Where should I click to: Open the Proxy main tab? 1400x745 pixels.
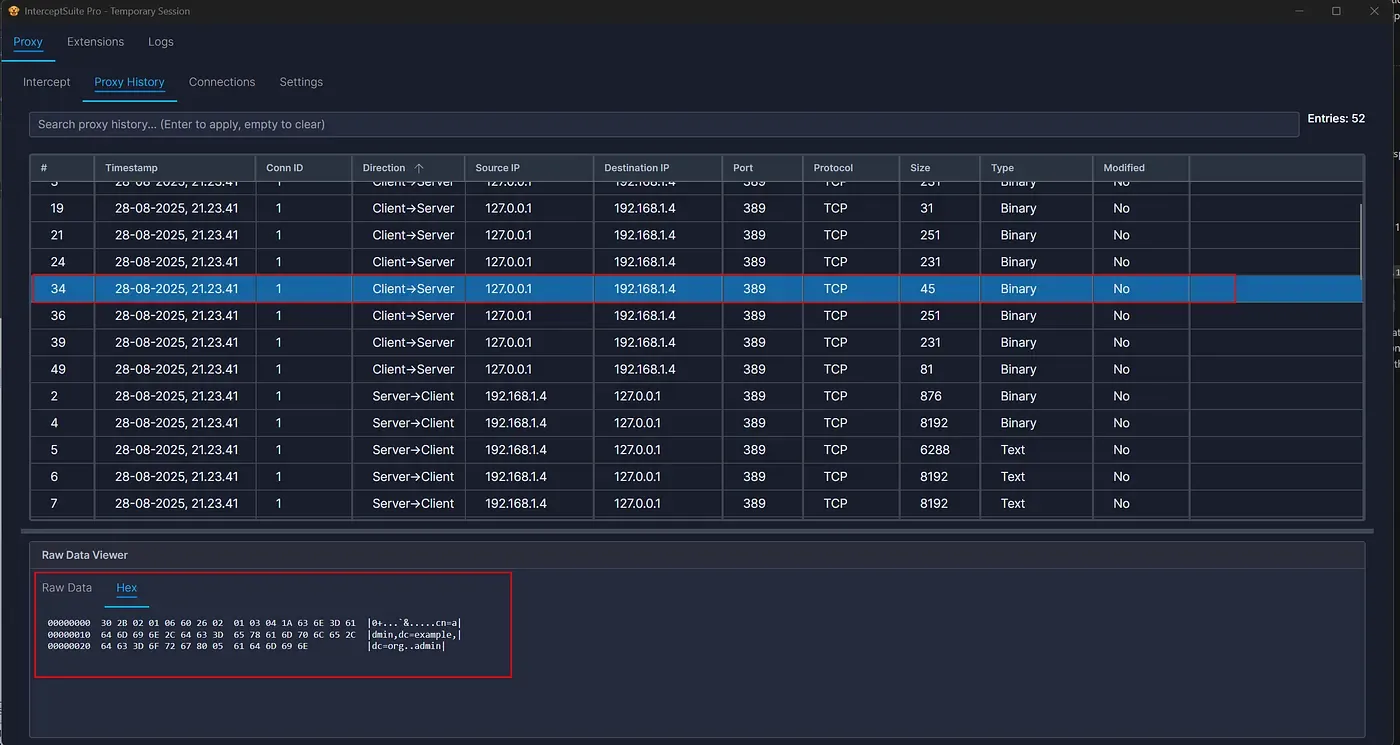tap(28, 42)
